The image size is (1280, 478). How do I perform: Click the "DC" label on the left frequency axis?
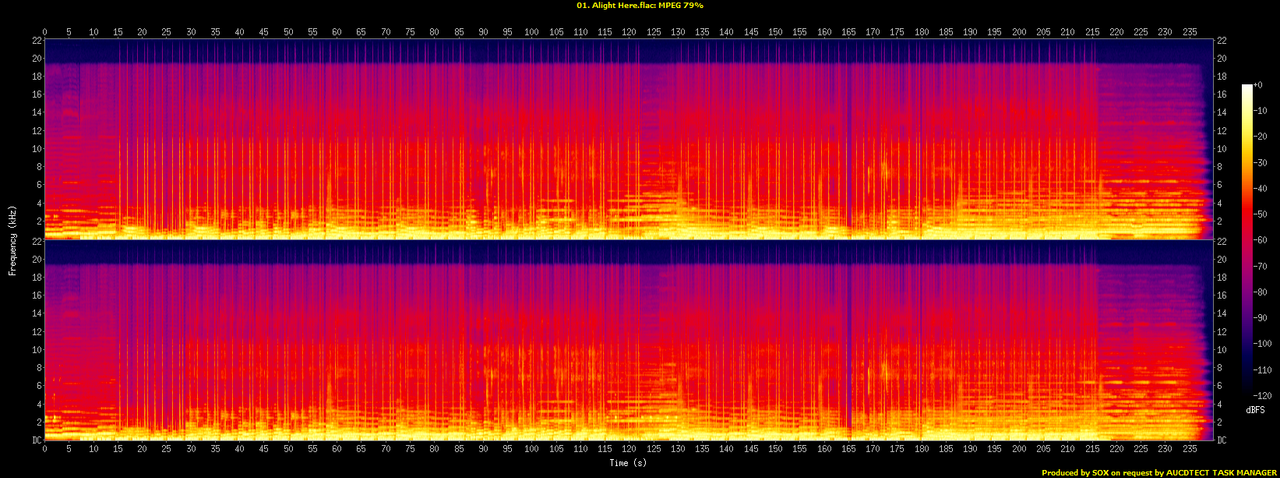35,440
